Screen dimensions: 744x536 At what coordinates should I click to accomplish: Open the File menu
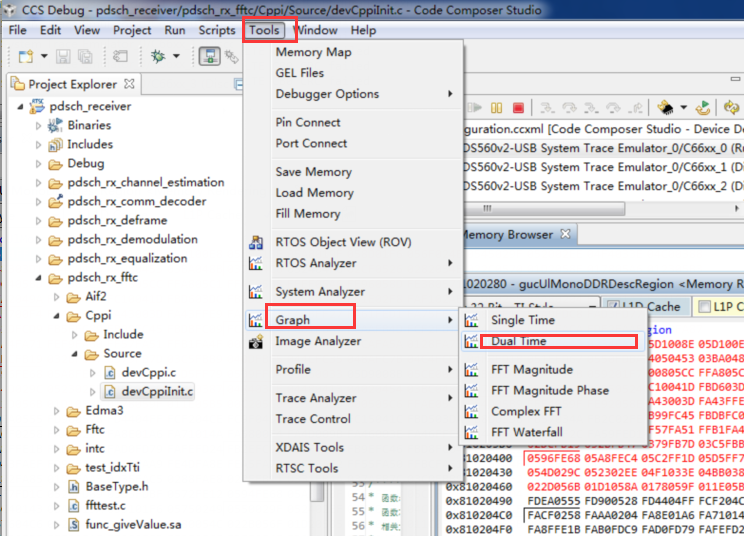point(18,30)
